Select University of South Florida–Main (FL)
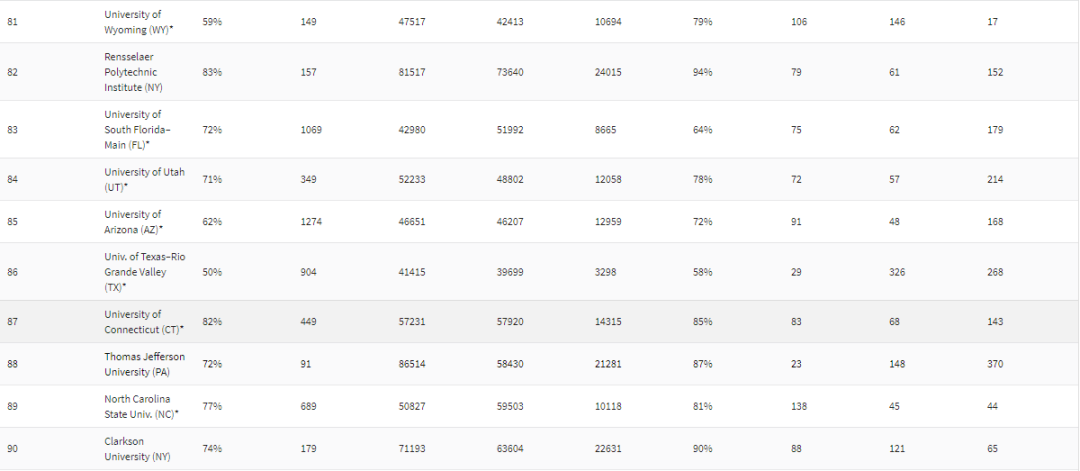The height and width of the screenshot is (471, 1080). pyautogui.click(x=138, y=129)
